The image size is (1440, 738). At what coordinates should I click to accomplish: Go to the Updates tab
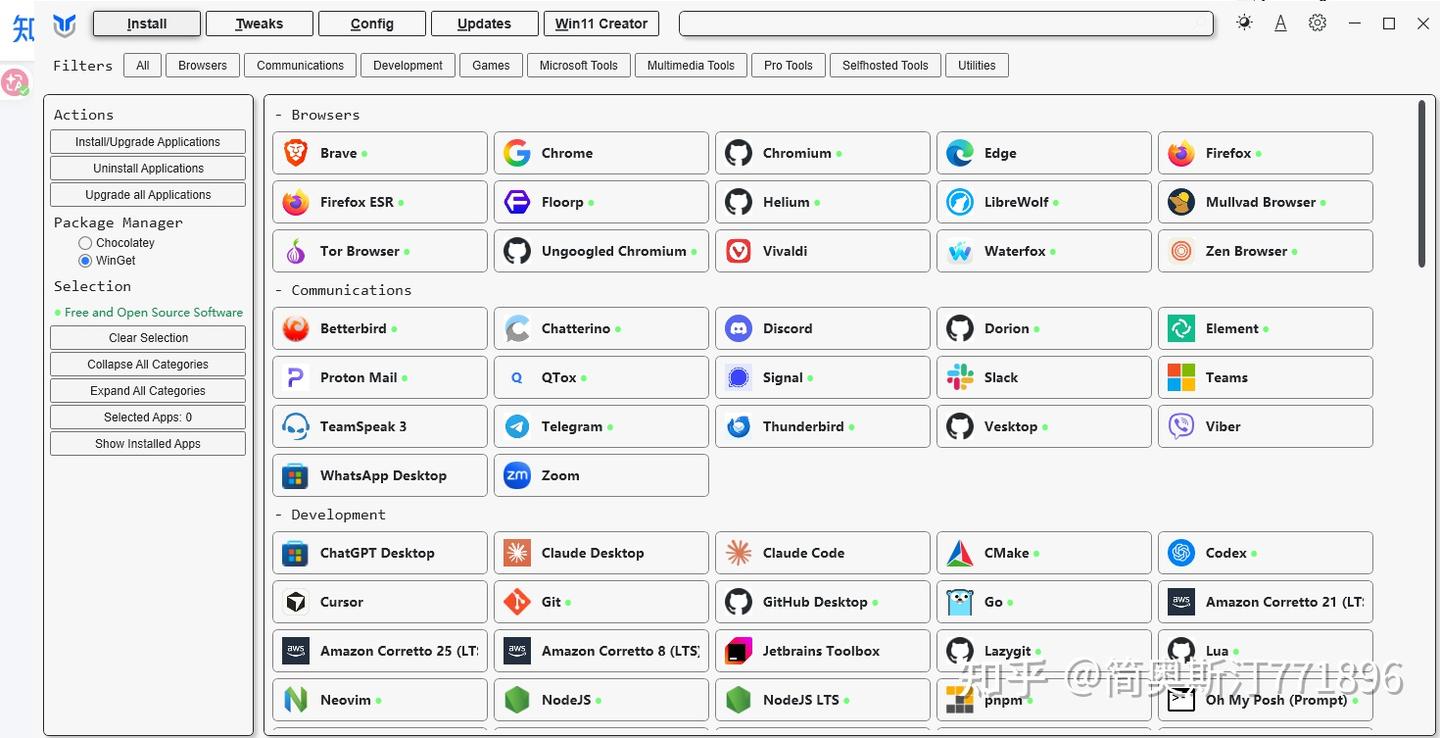(x=484, y=23)
